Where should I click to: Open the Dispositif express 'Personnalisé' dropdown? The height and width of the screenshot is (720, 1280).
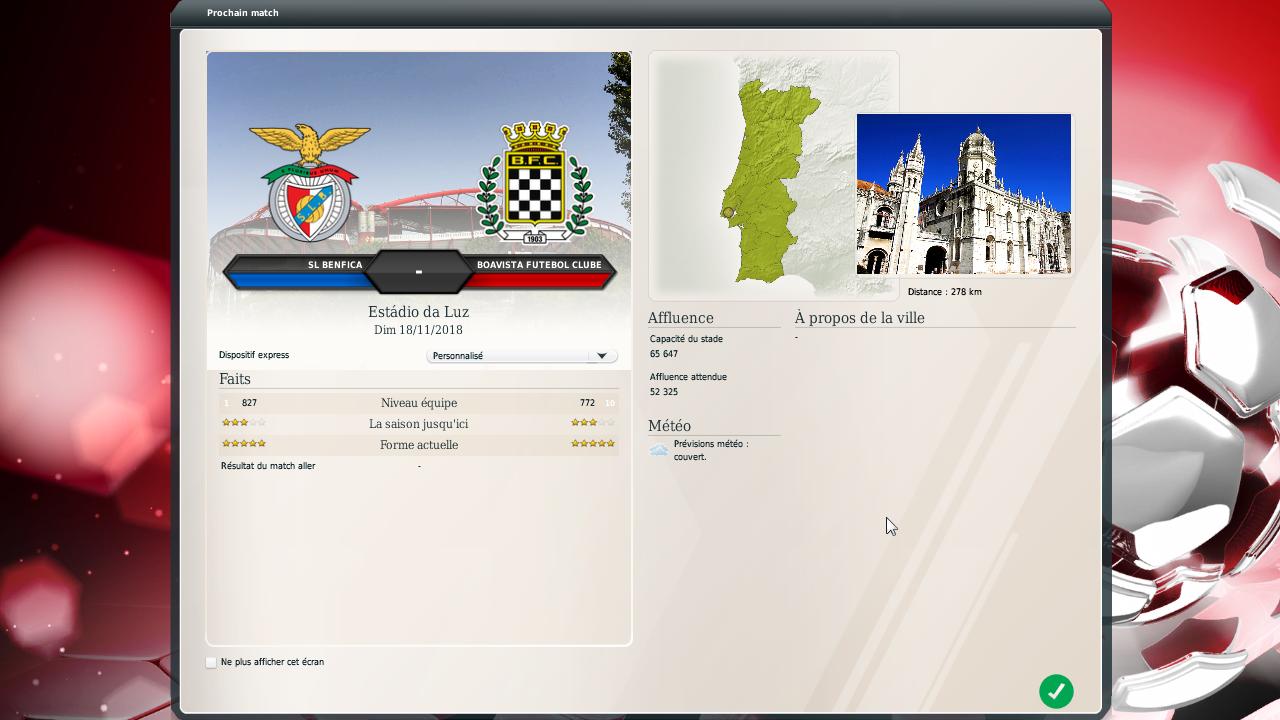522,356
